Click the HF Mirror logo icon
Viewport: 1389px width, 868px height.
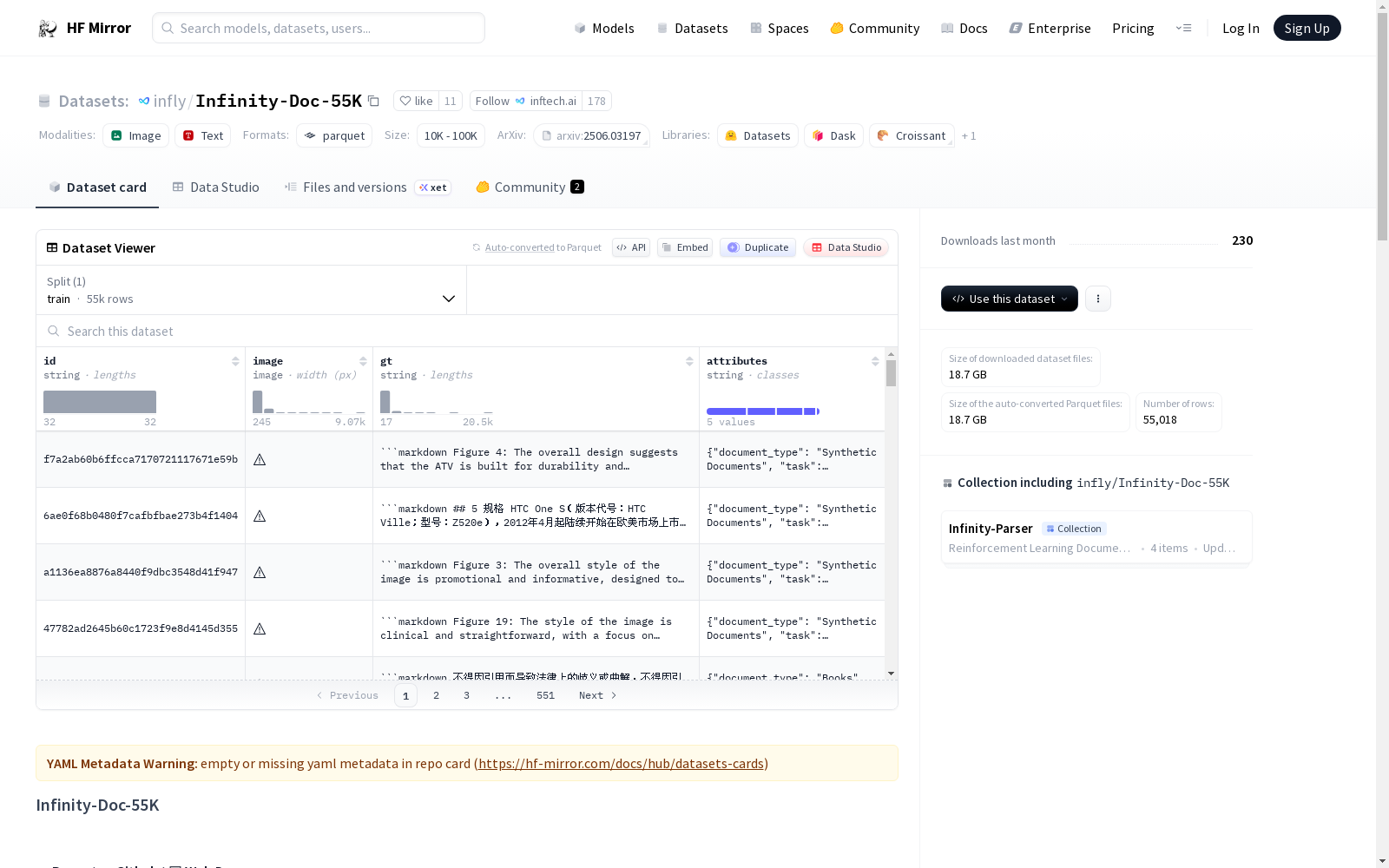(x=48, y=29)
